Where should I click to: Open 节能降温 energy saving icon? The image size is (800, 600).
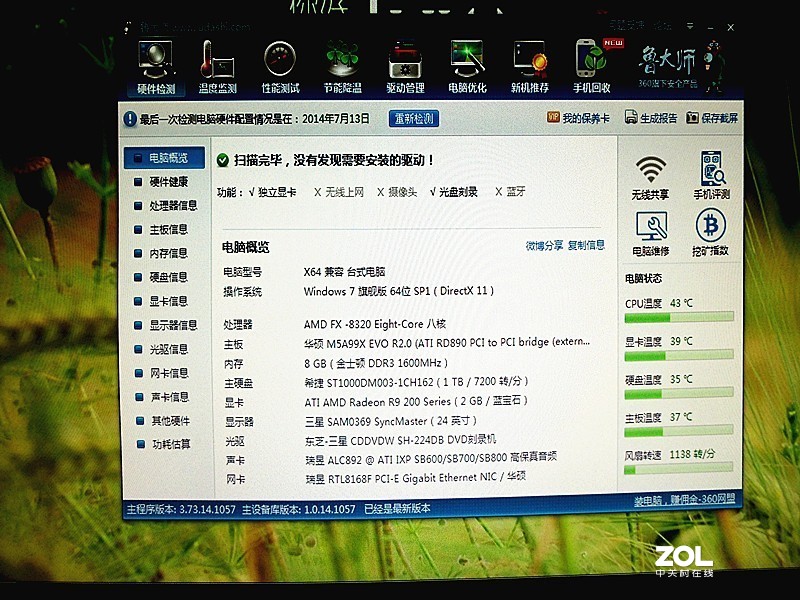342,67
